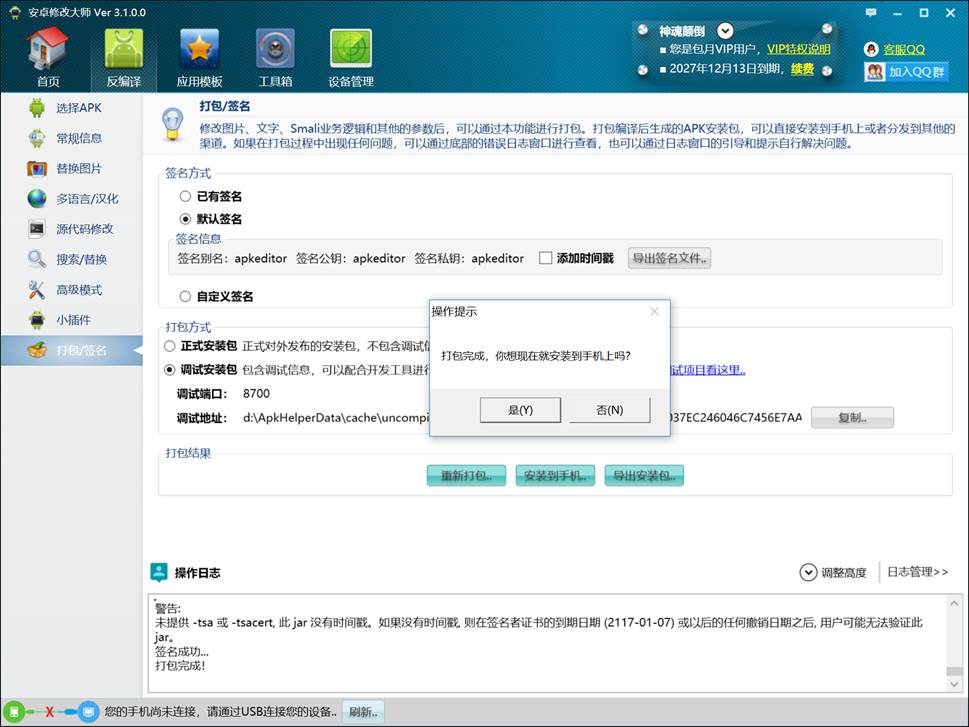The height and width of the screenshot is (727, 969).
Task: Click the 续费 renewal link
Action: (802, 69)
